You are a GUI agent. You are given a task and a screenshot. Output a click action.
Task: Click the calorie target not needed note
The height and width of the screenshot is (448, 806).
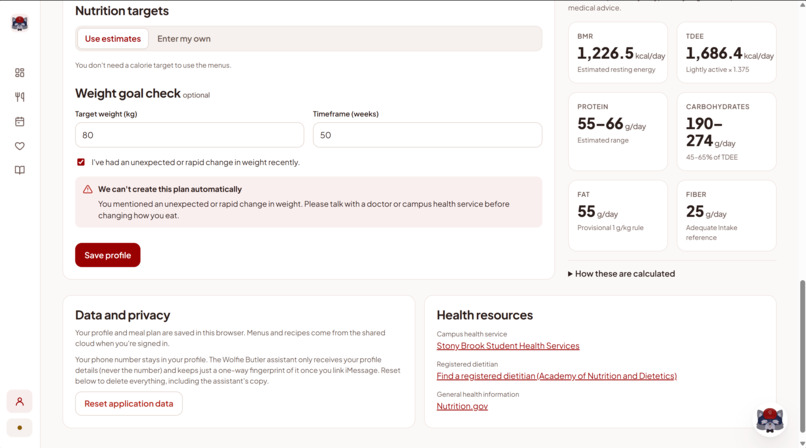pyautogui.click(x=153, y=65)
